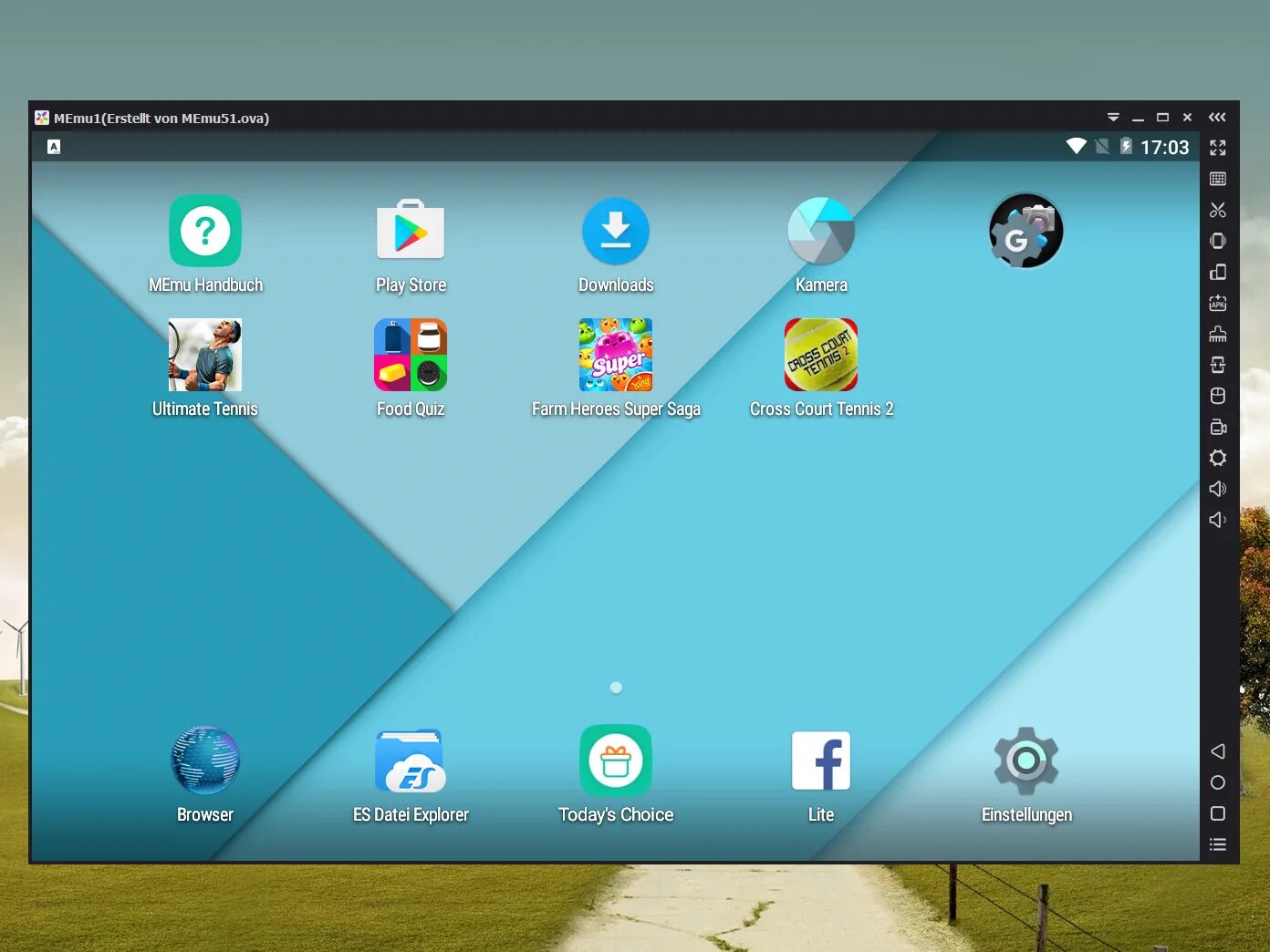The width and height of the screenshot is (1270, 952).
Task: Click the rotate screen icon
Action: (1218, 272)
